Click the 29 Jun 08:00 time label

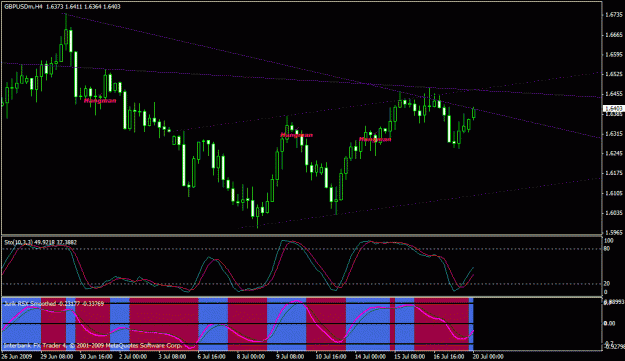point(57,357)
